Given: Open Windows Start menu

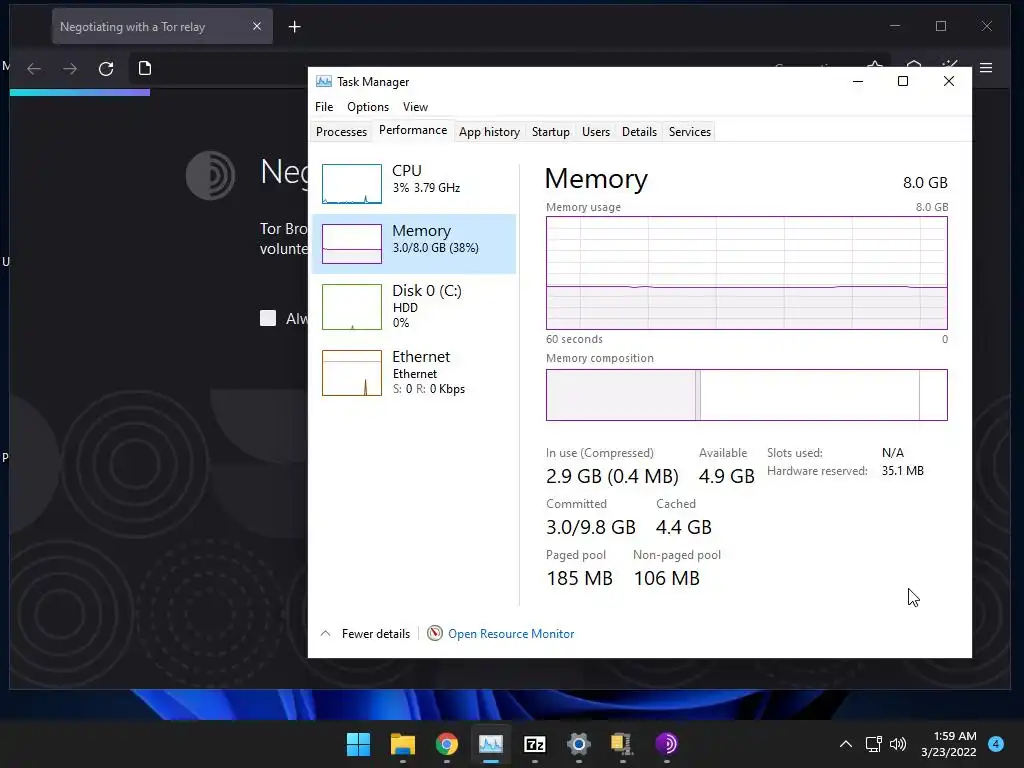Looking at the screenshot, I should 358,744.
